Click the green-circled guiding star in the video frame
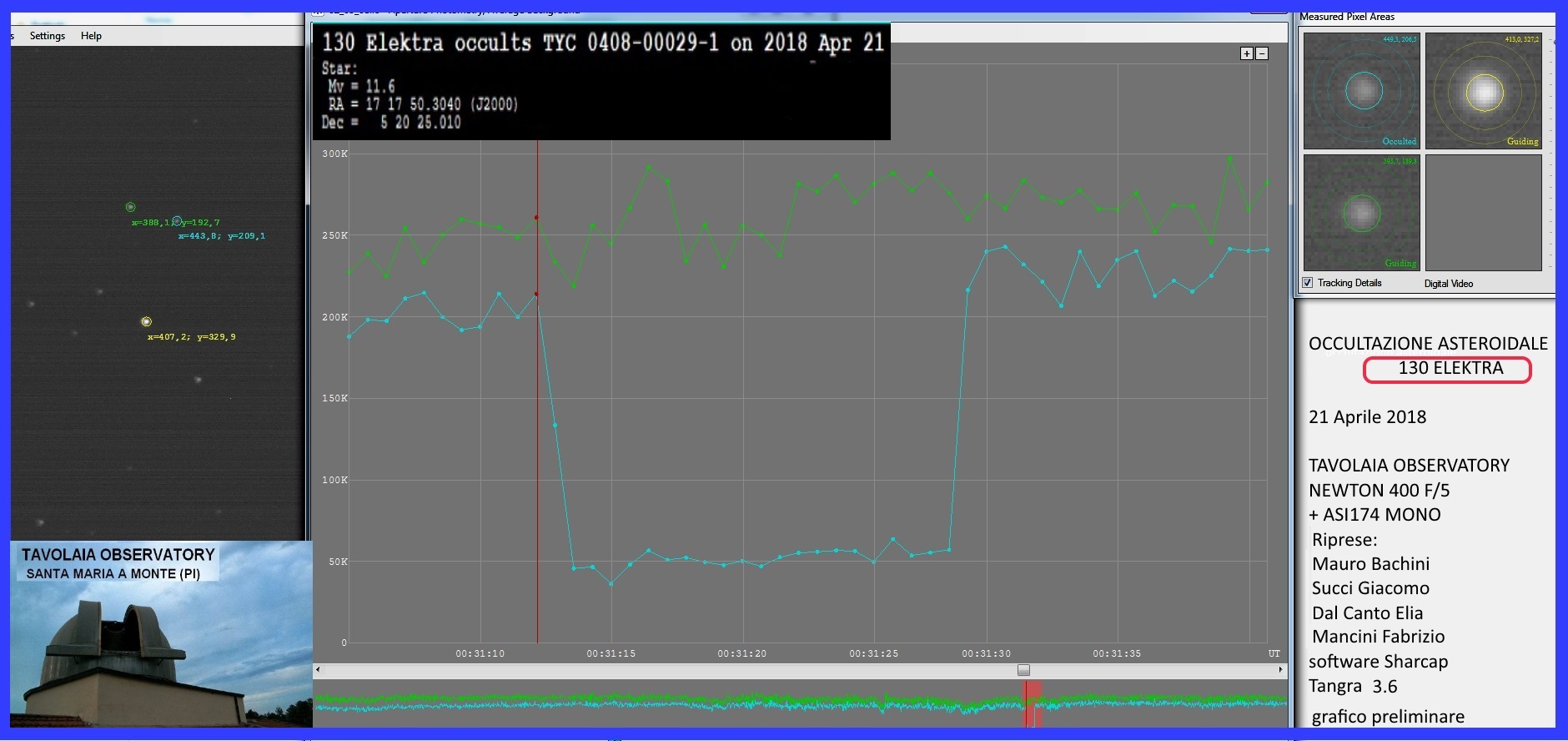This screenshot has width=1568, height=741. pos(130,206)
